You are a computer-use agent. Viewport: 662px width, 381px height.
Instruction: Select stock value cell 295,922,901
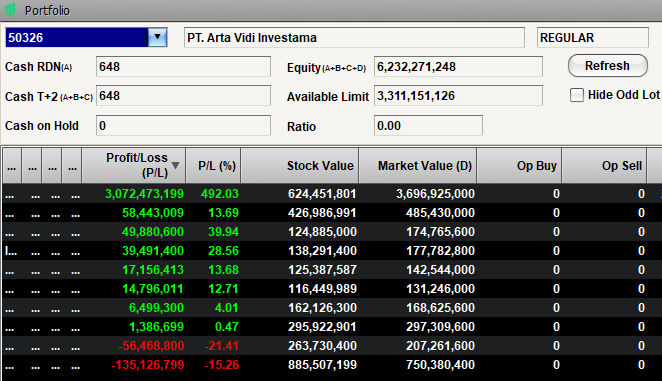pyautogui.click(x=322, y=327)
